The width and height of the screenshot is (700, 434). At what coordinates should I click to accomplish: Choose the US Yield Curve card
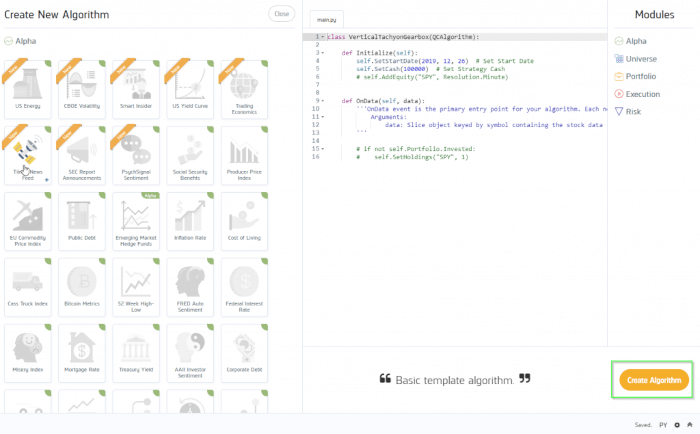click(x=190, y=89)
